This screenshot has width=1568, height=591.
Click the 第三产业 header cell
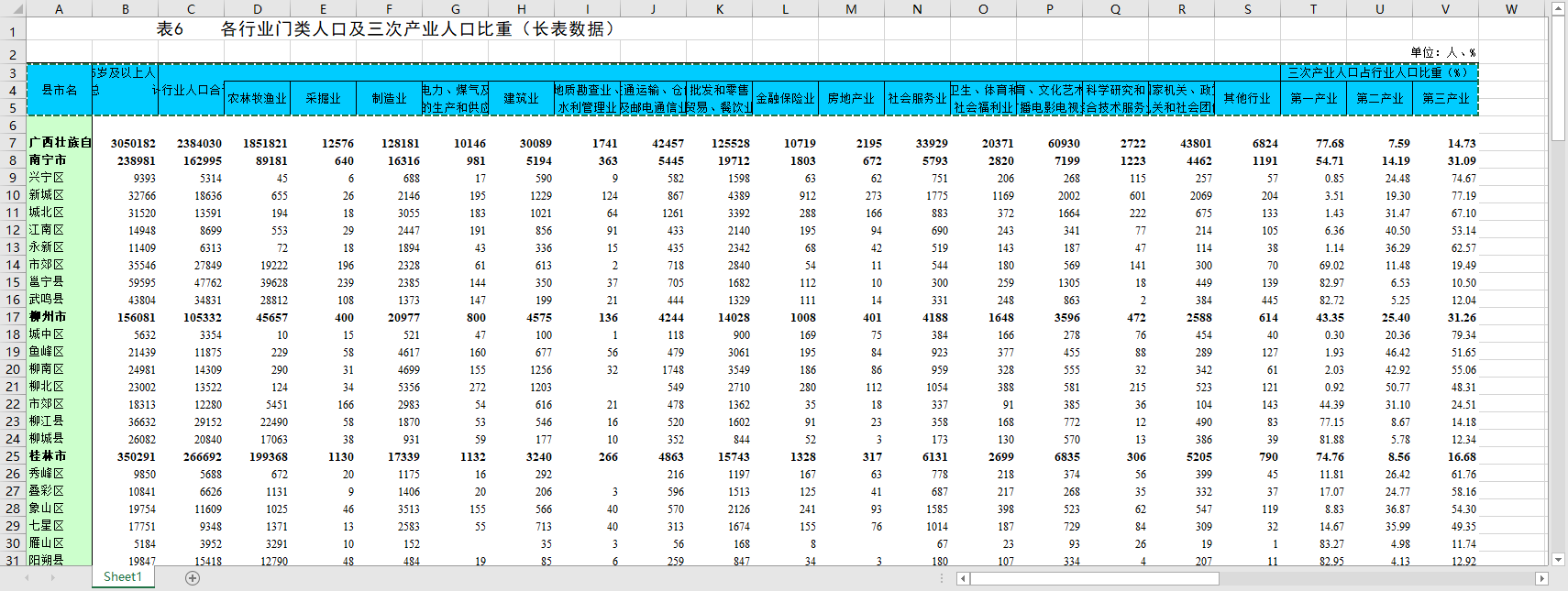click(1446, 98)
